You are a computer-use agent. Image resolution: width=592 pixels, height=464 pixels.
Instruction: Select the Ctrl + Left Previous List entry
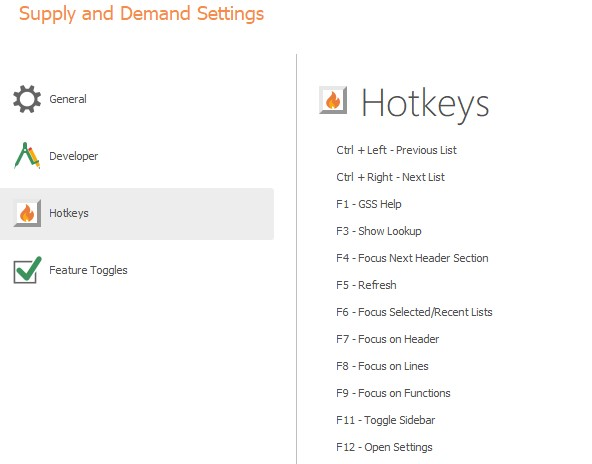tap(396, 150)
